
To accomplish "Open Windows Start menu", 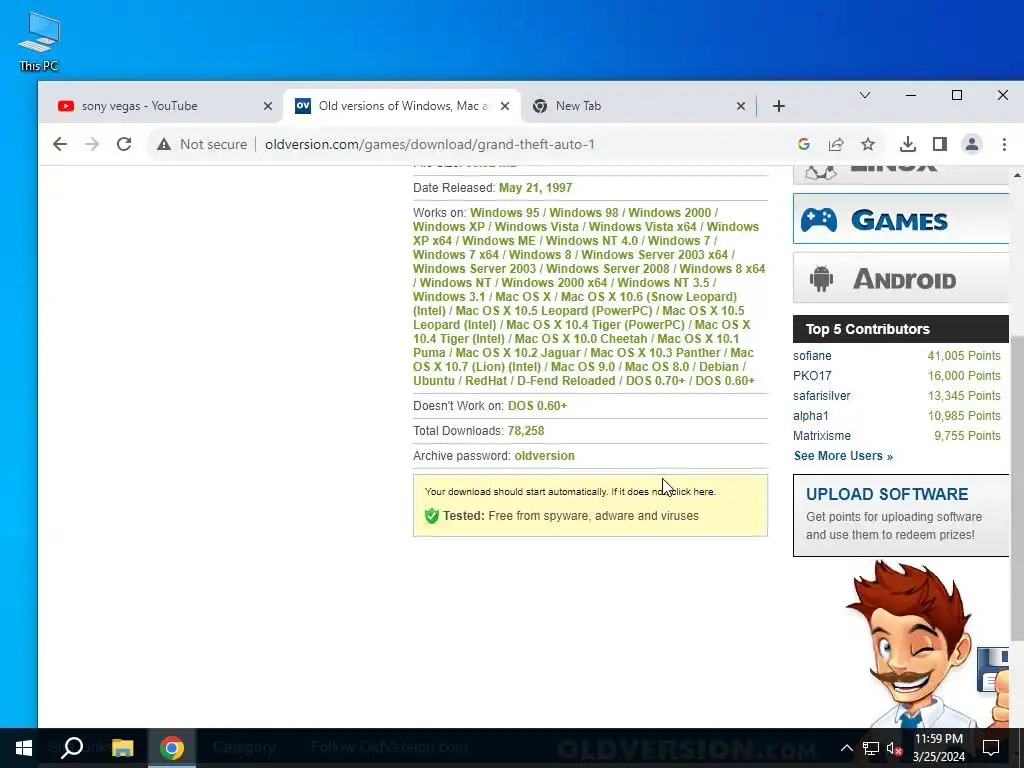I will pyautogui.click(x=24, y=748).
